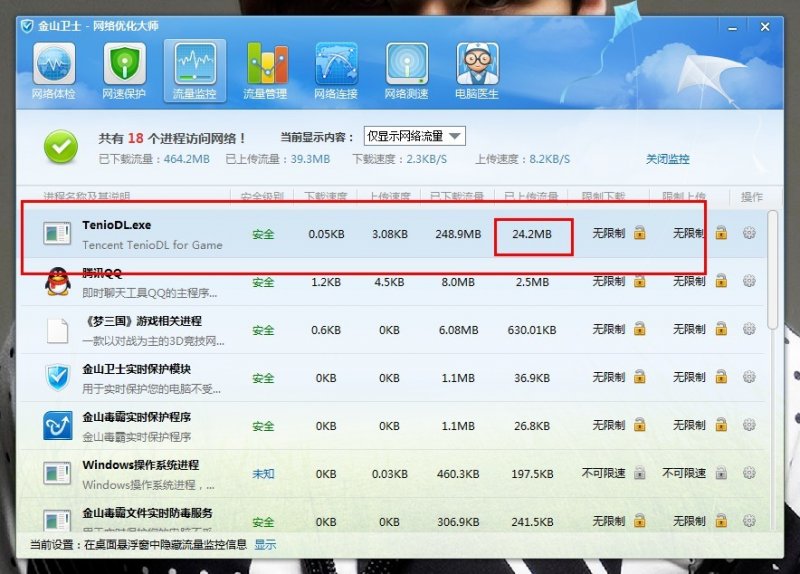The image size is (800, 574).
Task: Open settings gear for 腾讯QQ row
Action: (x=749, y=281)
